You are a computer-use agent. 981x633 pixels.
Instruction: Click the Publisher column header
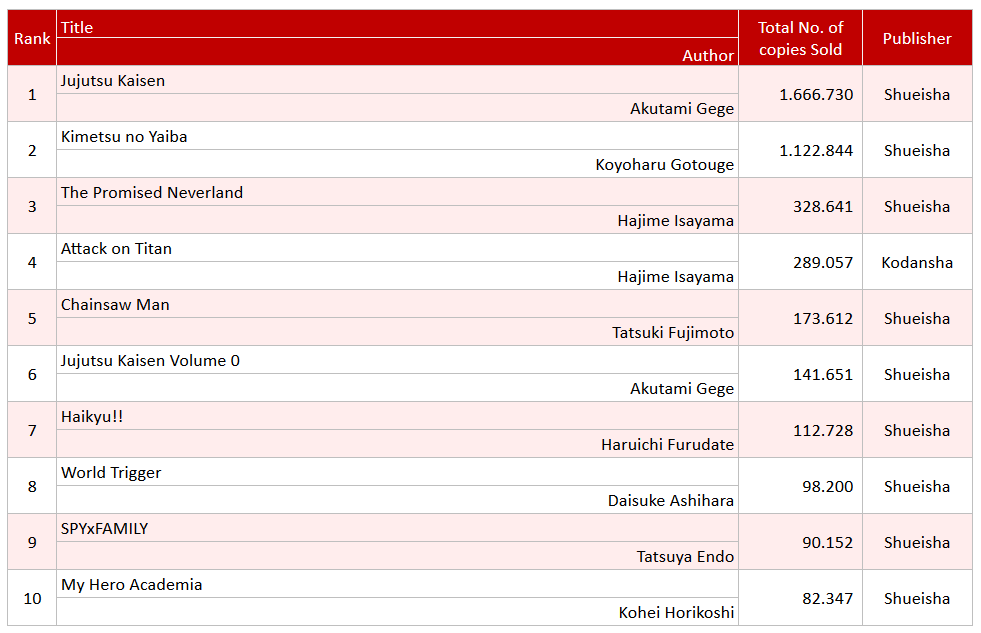coord(917,38)
